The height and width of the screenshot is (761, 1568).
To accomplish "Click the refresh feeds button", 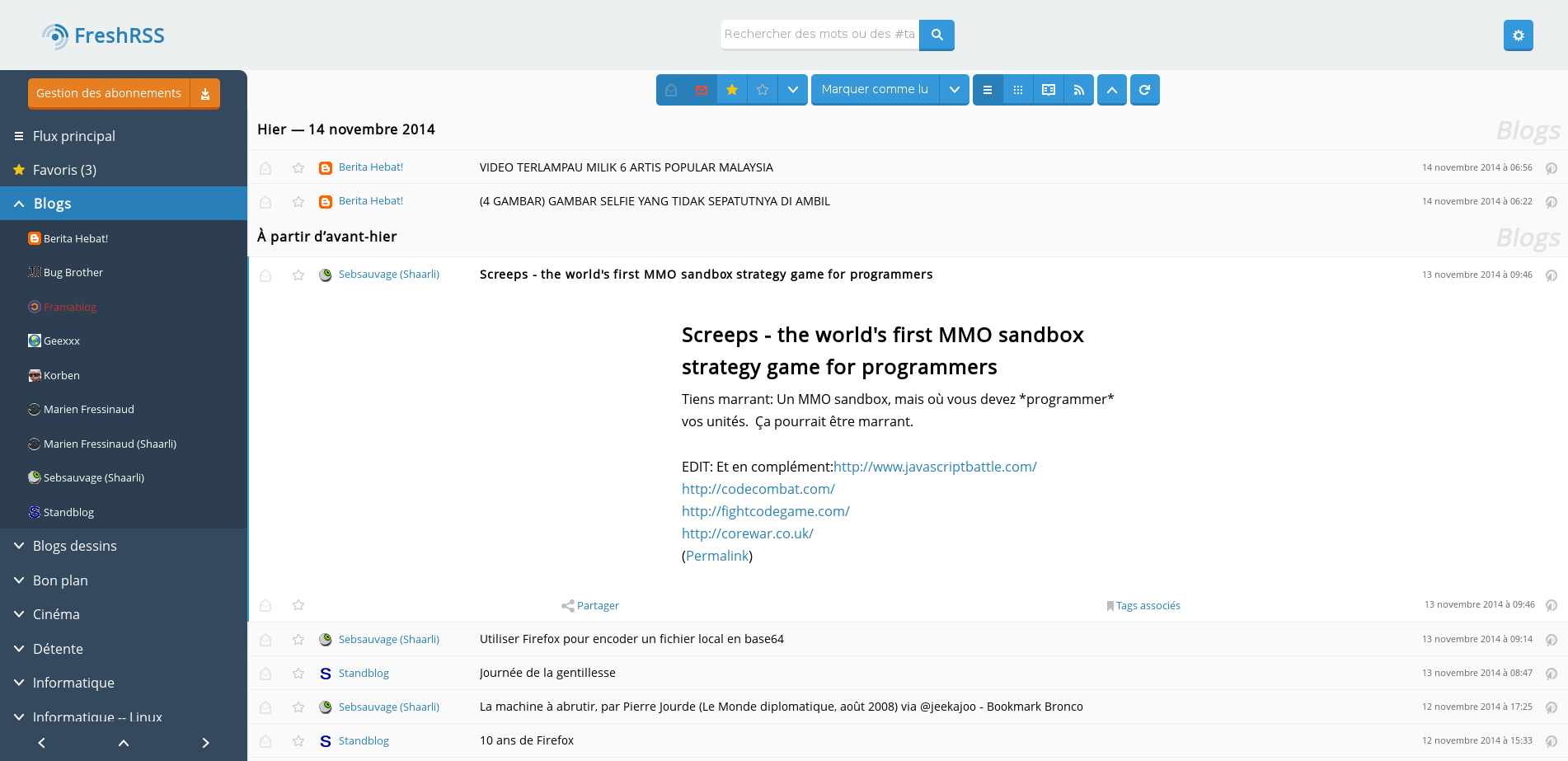I will click(x=1144, y=90).
